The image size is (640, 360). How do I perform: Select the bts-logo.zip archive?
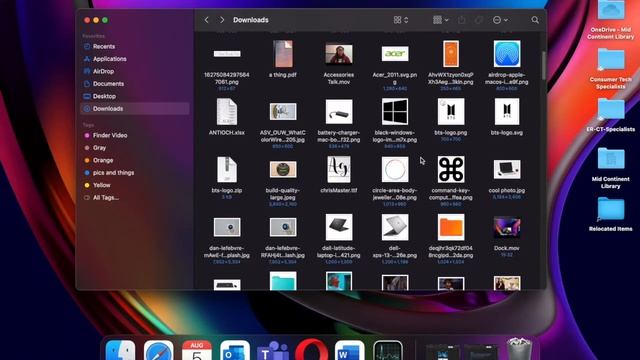(227, 169)
